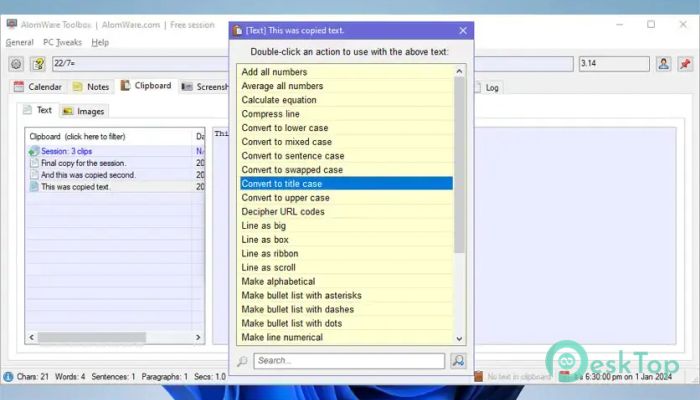This screenshot has width=700, height=400.
Task: Click the result field showing 3.14
Action: coord(614,63)
